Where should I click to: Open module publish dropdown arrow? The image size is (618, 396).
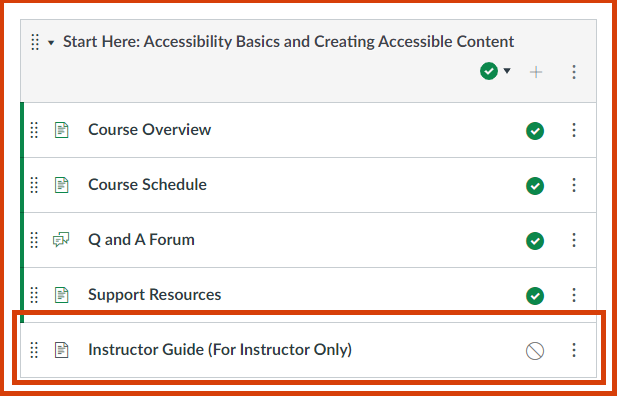[x=507, y=71]
